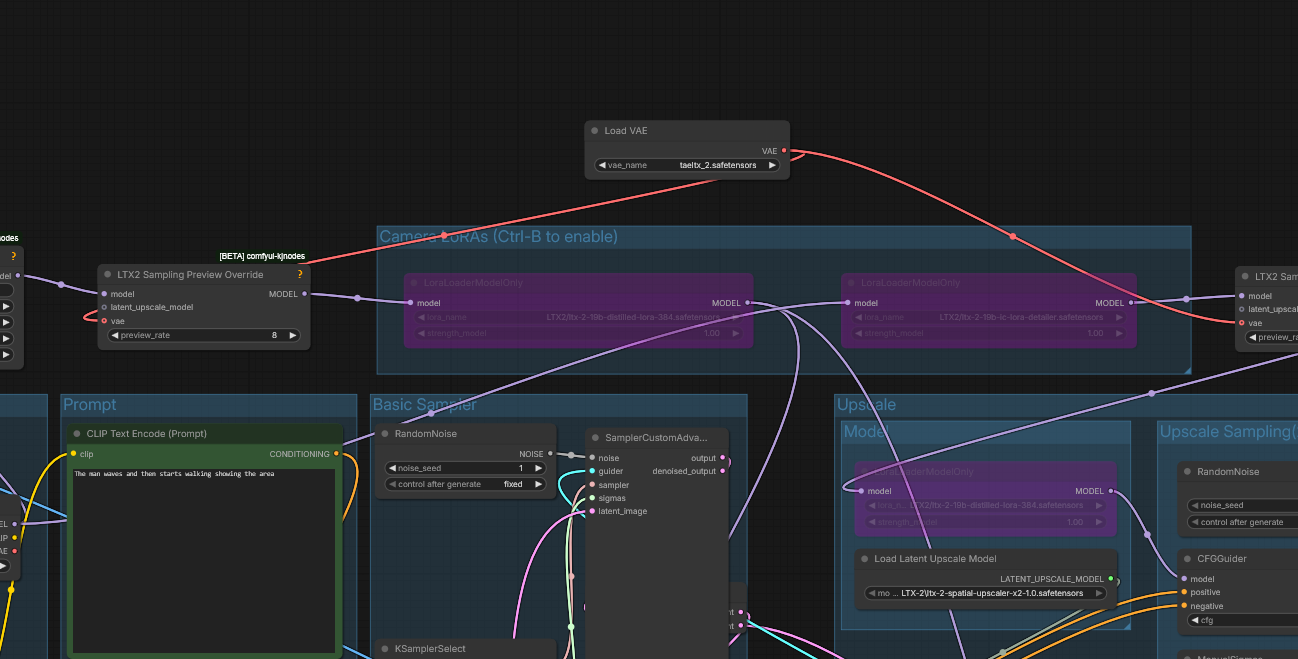Collapse the CFGGuider node
The width and height of the screenshot is (1298, 659).
coord(1187,559)
